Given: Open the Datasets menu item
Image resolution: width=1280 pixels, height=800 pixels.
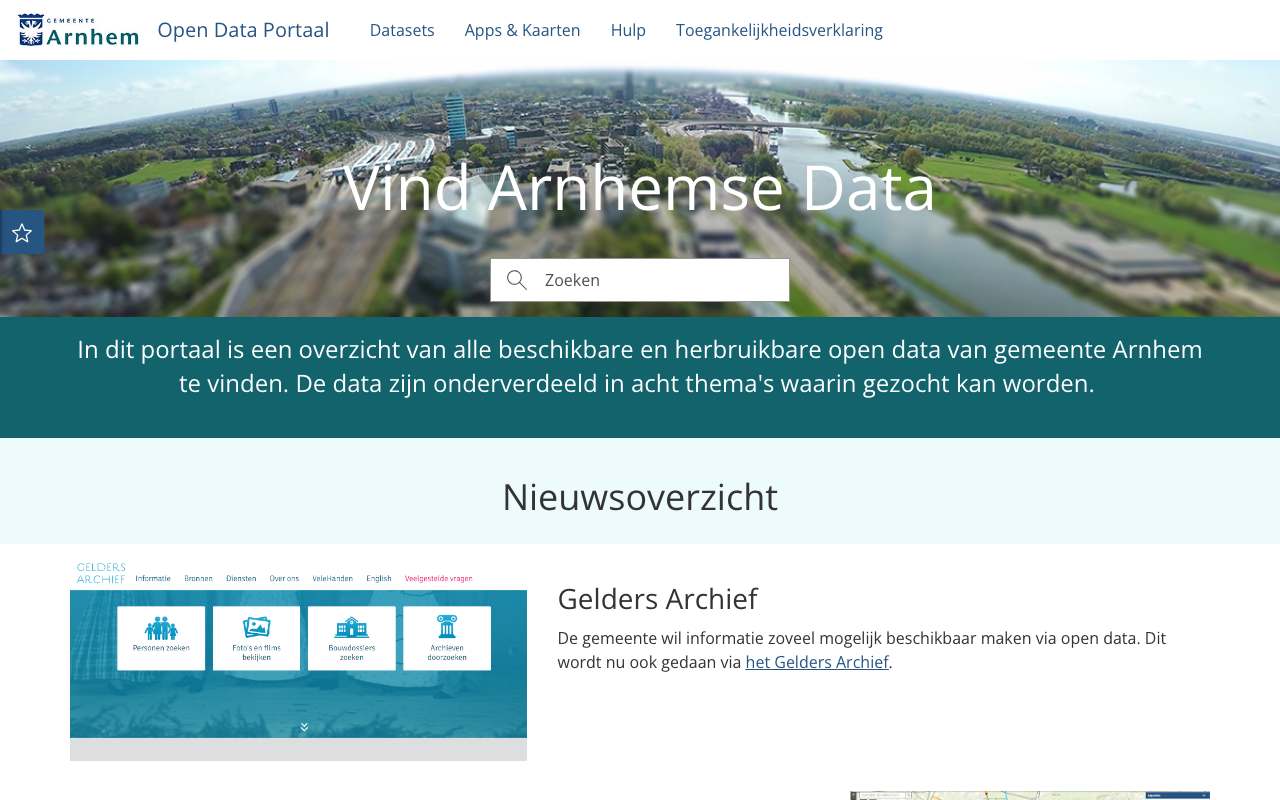Looking at the screenshot, I should (x=402, y=30).
